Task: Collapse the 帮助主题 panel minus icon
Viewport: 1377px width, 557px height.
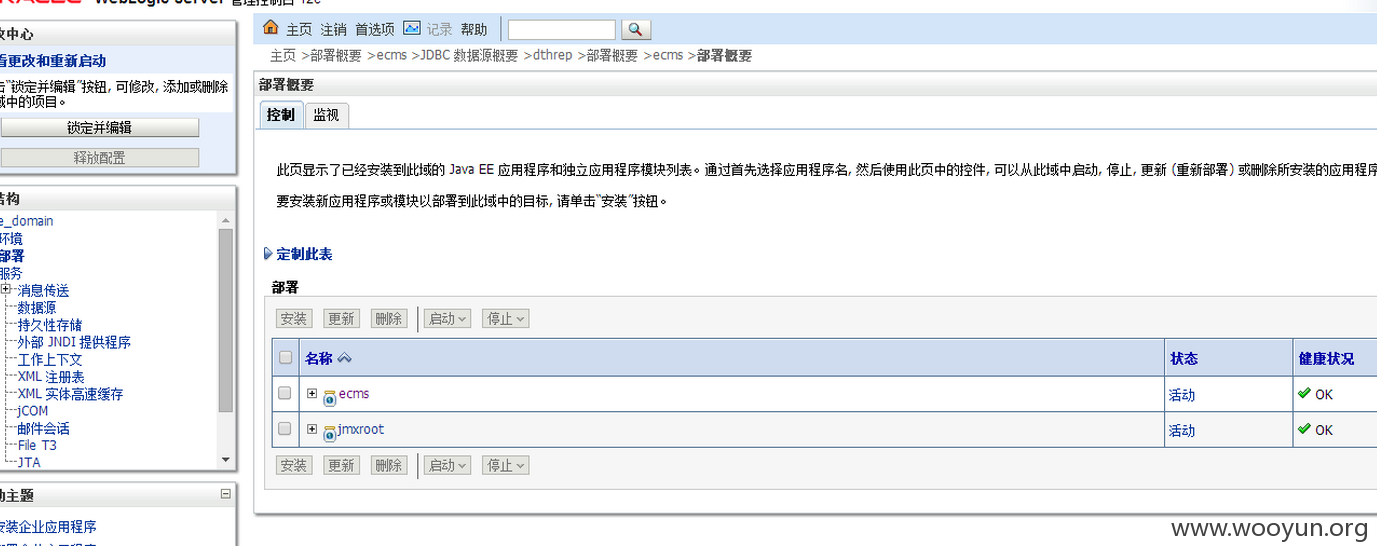Action: click(226, 494)
